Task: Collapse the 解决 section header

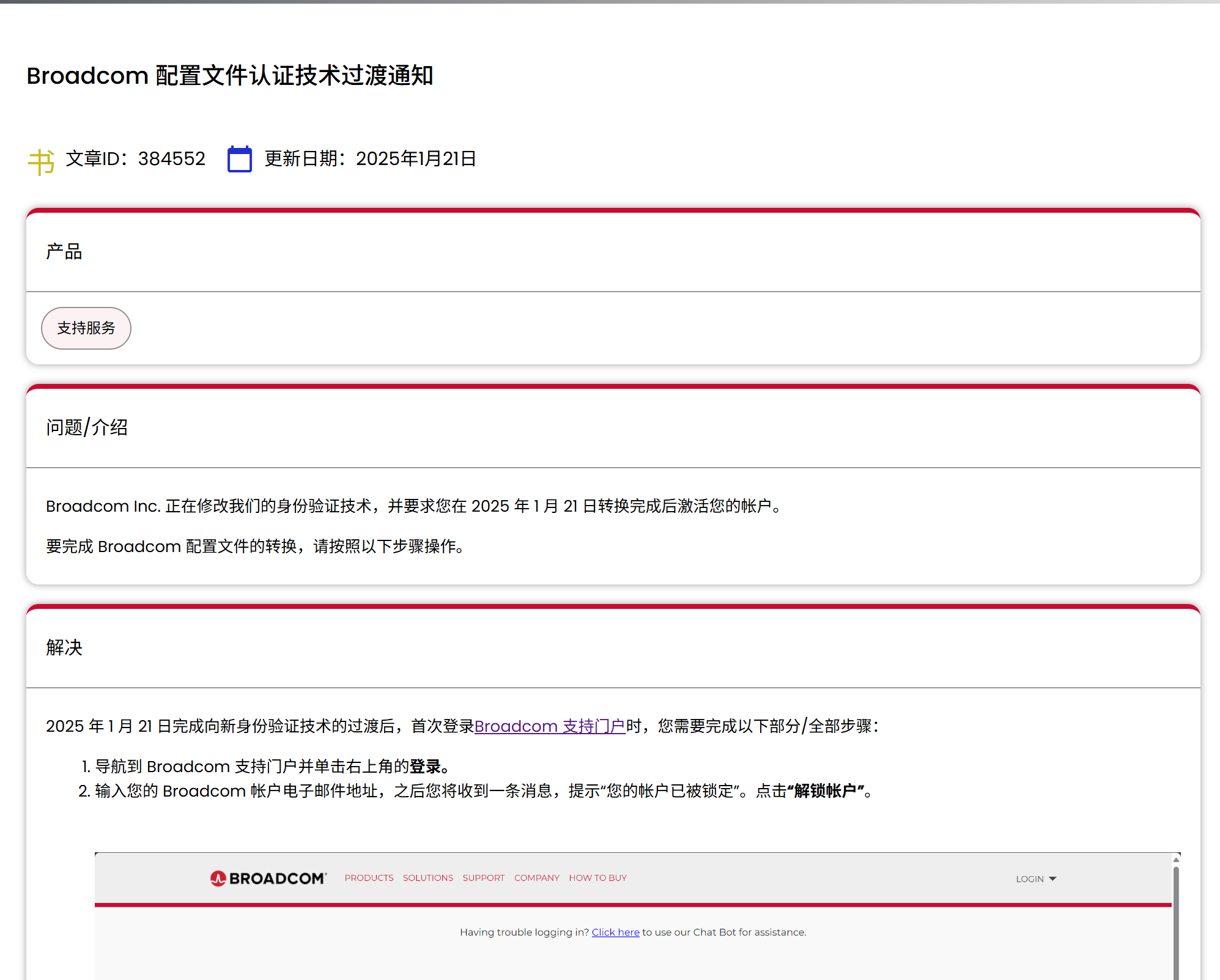Action: tap(64, 648)
